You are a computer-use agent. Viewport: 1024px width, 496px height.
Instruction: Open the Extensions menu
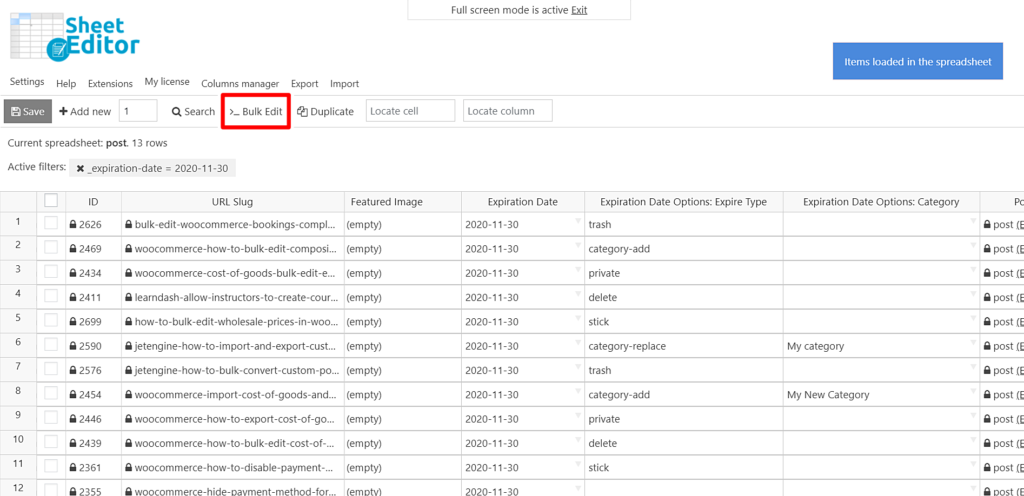(x=110, y=84)
